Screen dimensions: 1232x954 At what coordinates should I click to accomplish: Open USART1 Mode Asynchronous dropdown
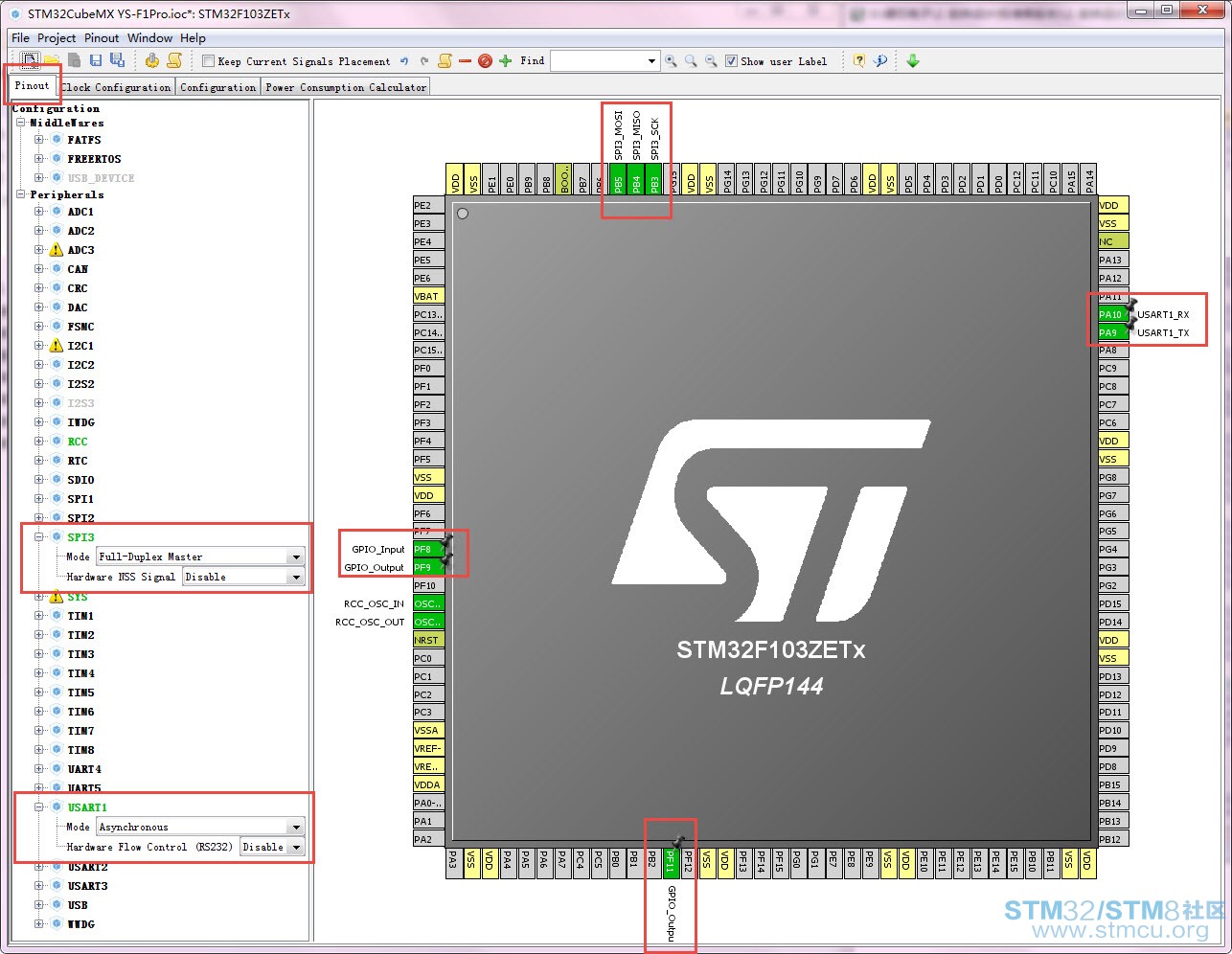pyautogui.click(x=200, y=827)
